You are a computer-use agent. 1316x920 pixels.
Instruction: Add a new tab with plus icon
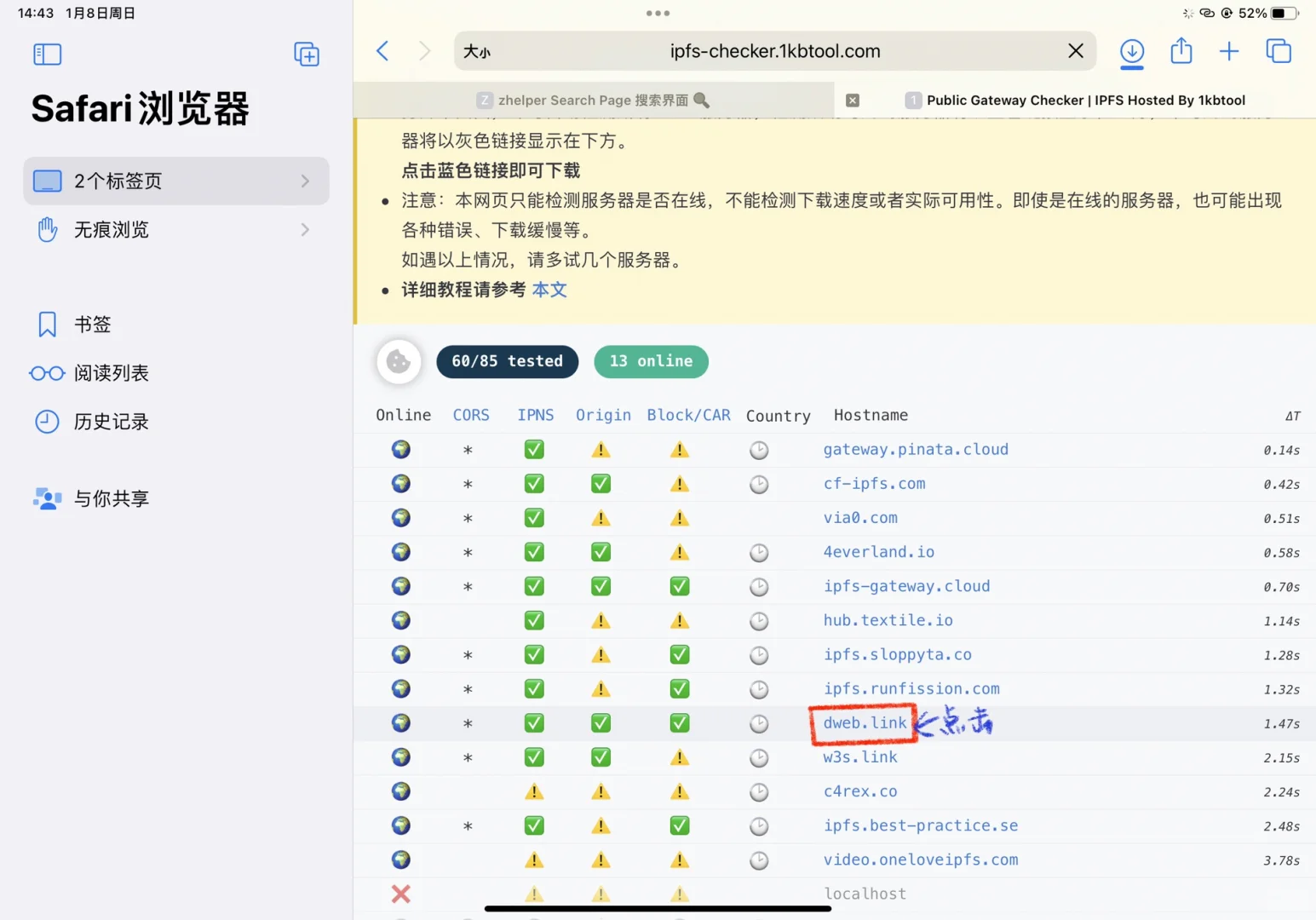pos(1229,52)
